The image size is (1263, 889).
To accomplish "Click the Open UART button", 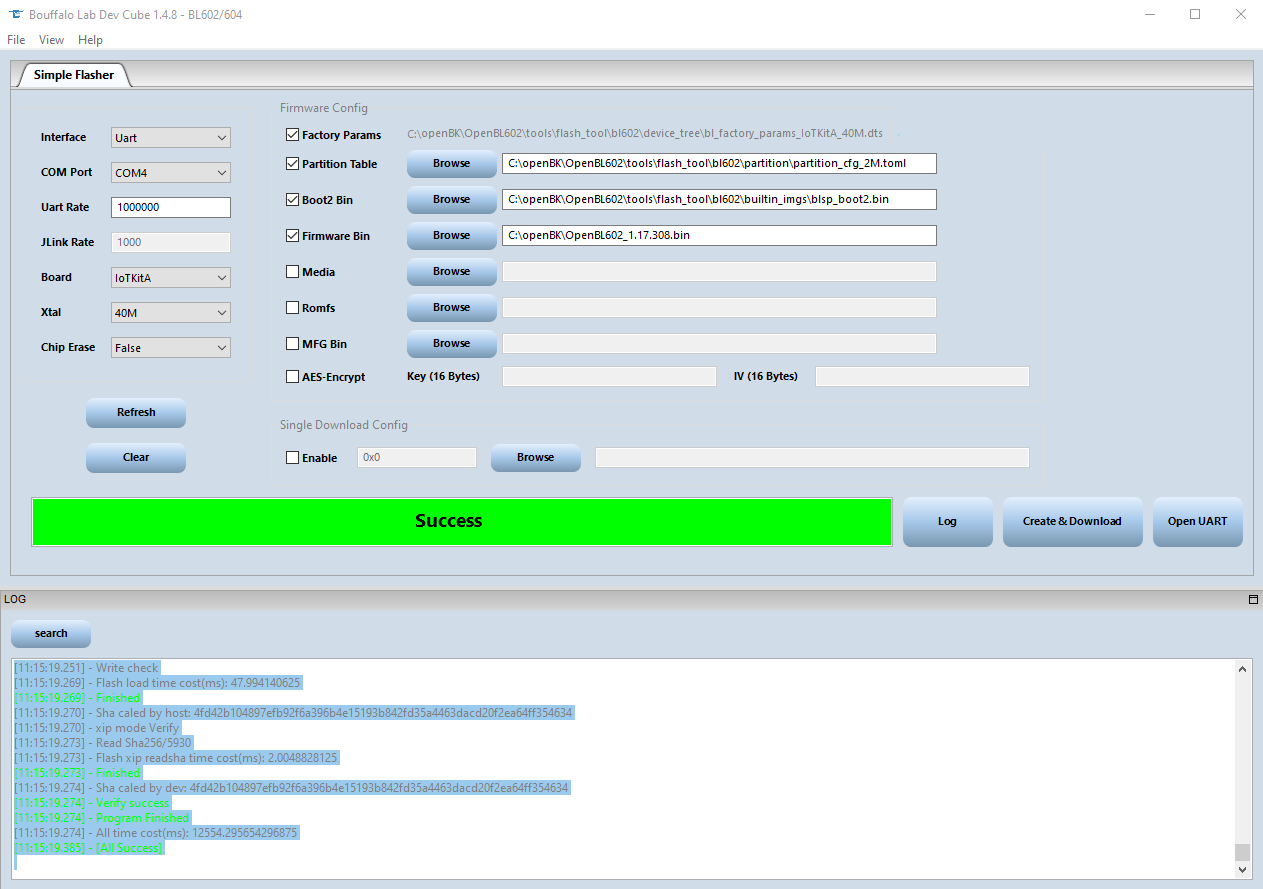I will pos(1197,521).
